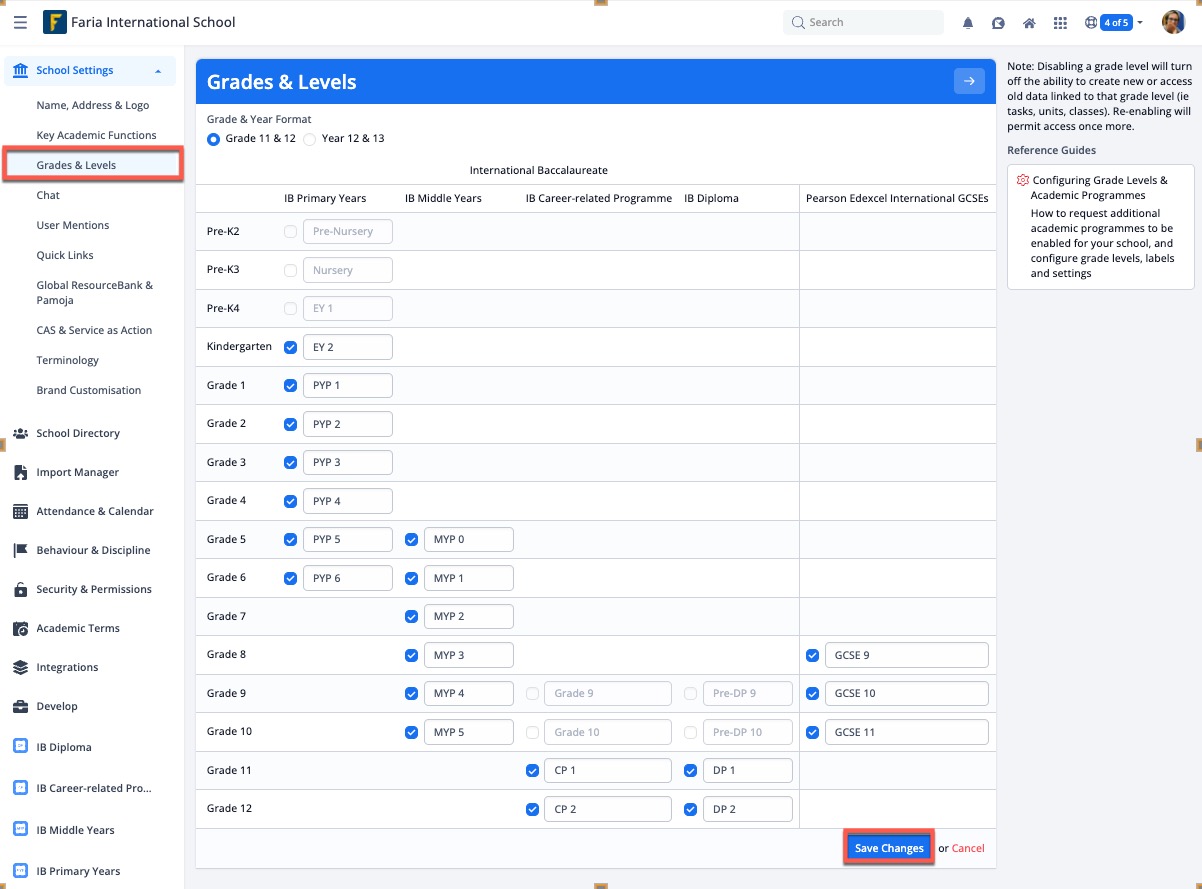Open Import Manager section
This screenshot has height=889, width=1202.
[x=77, y=472]
